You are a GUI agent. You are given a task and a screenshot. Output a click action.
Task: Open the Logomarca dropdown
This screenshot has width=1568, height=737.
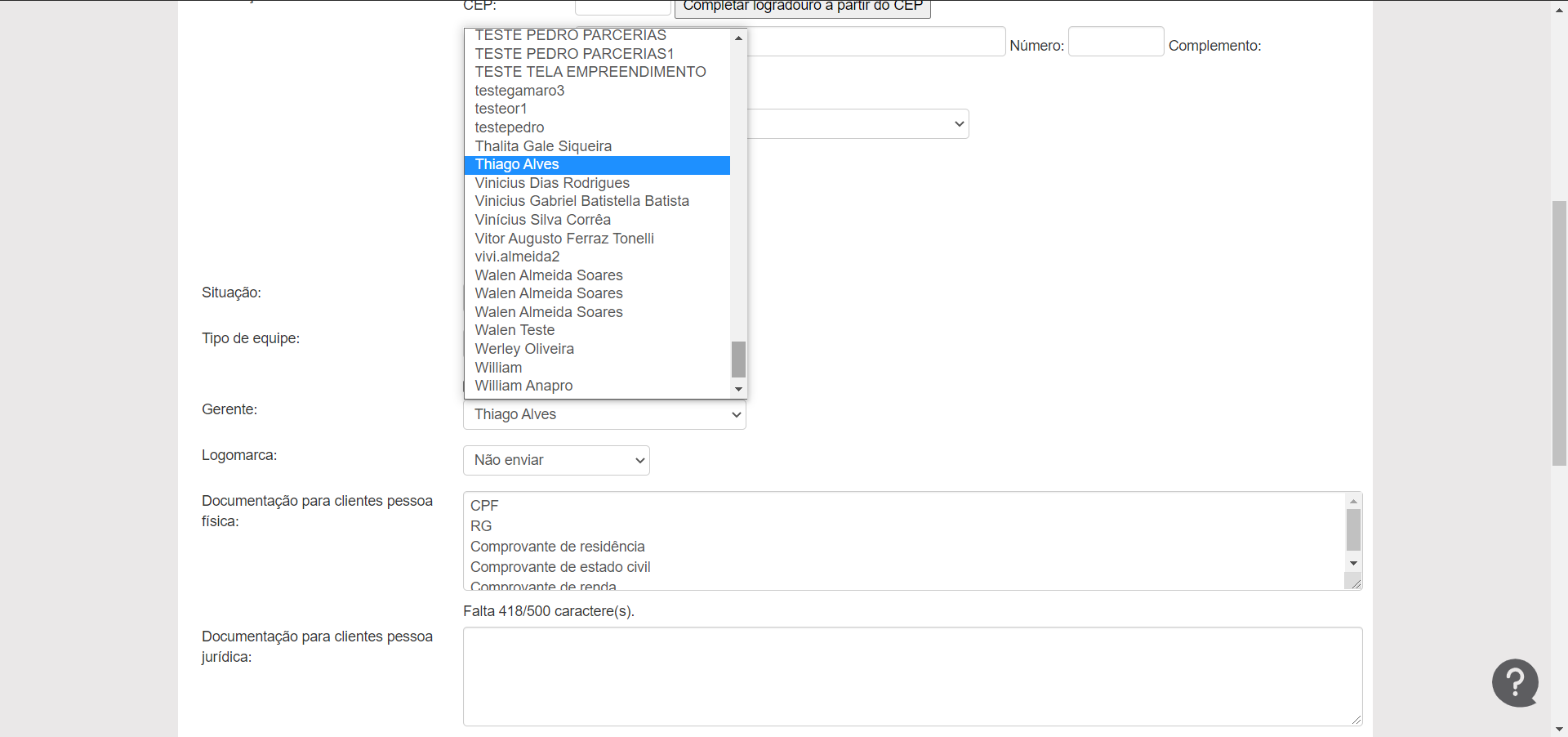[556, 460]
